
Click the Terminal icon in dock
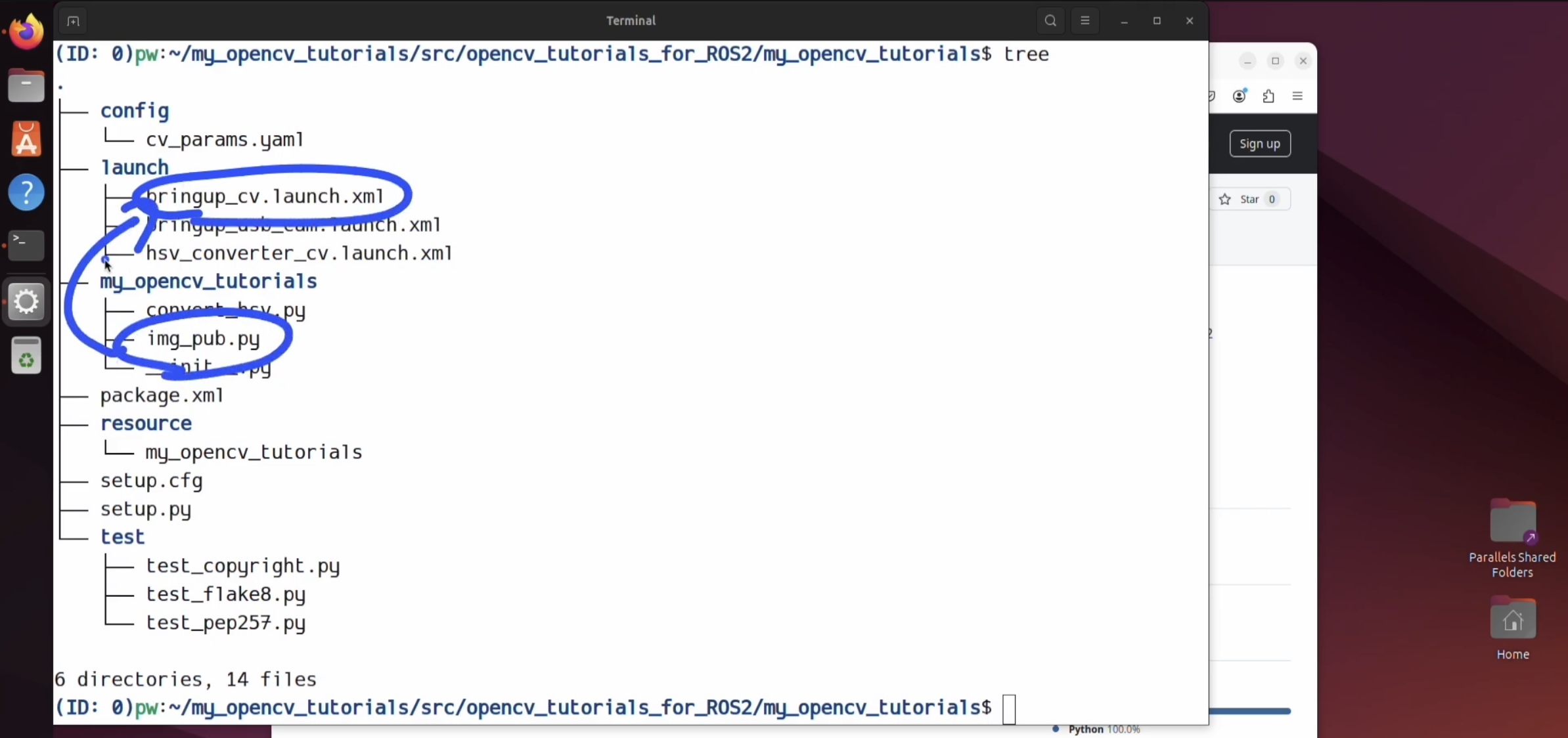[x=26, y=246]
